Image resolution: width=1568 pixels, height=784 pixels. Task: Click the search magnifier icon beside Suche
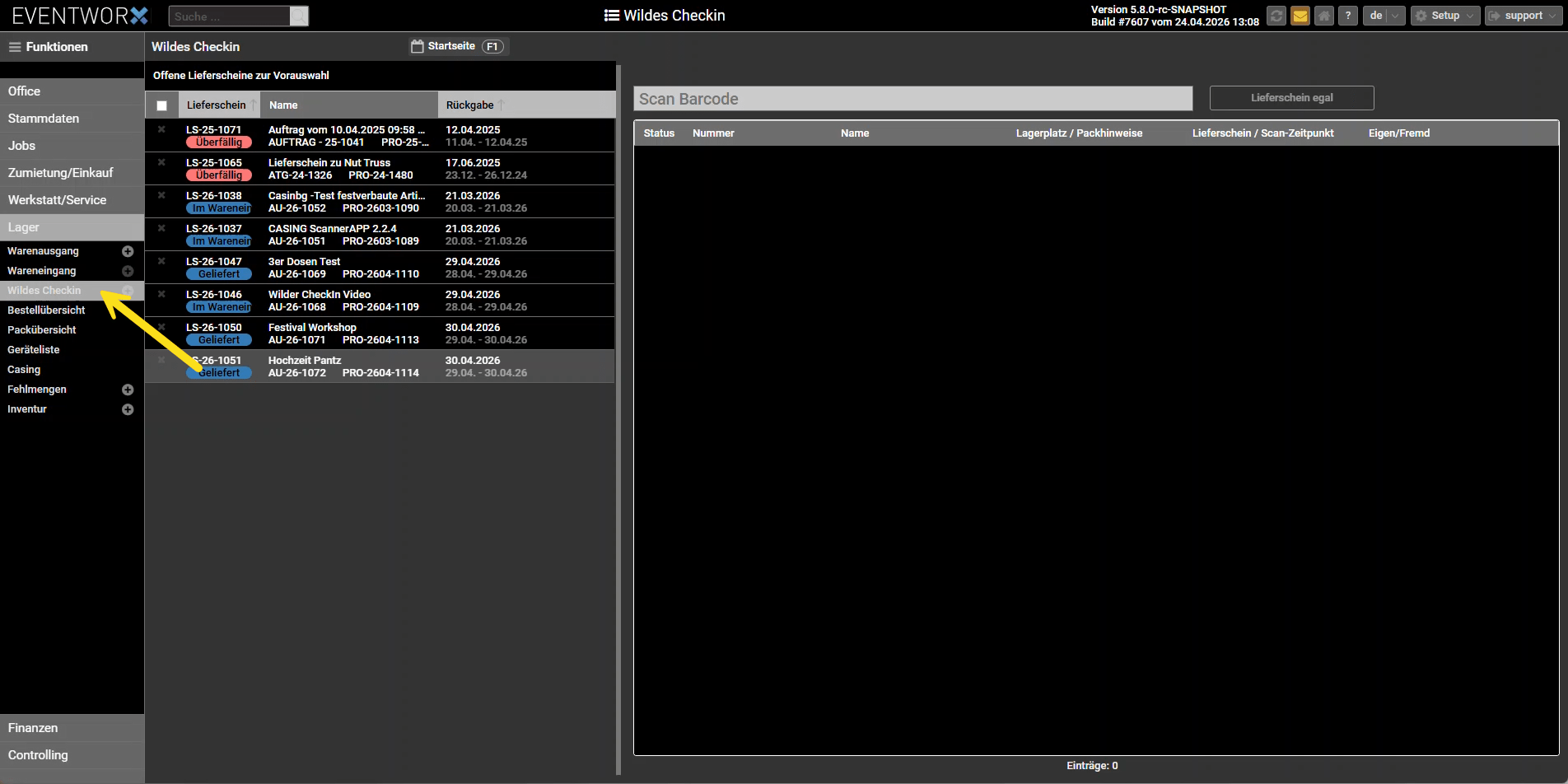[300, 16]
